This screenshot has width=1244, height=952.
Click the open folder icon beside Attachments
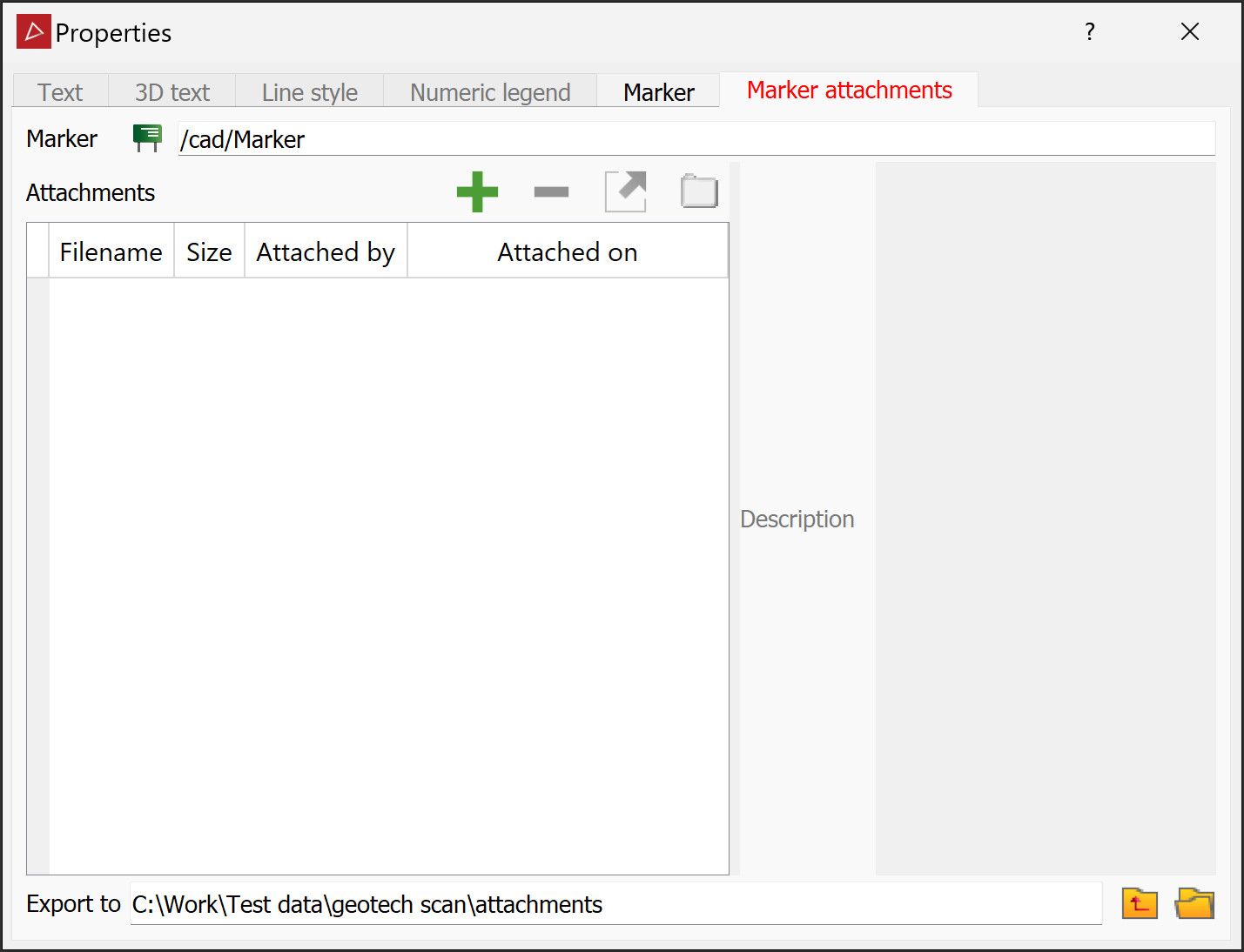[699, 191]
